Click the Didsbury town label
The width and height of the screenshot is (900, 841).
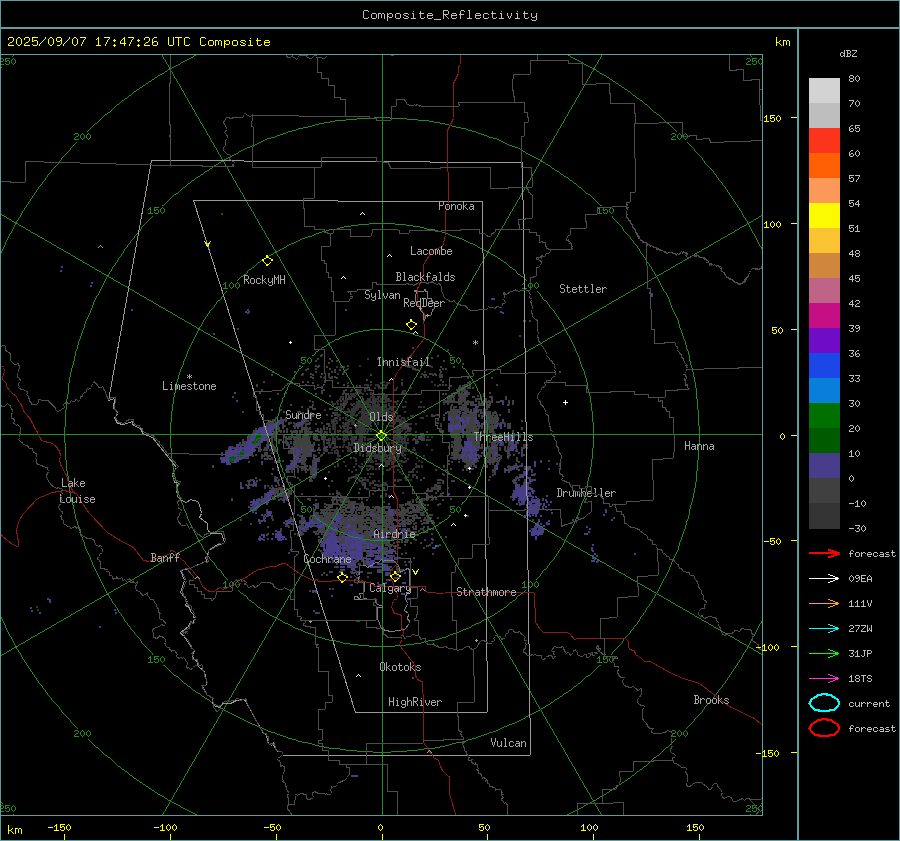[377, 448]
